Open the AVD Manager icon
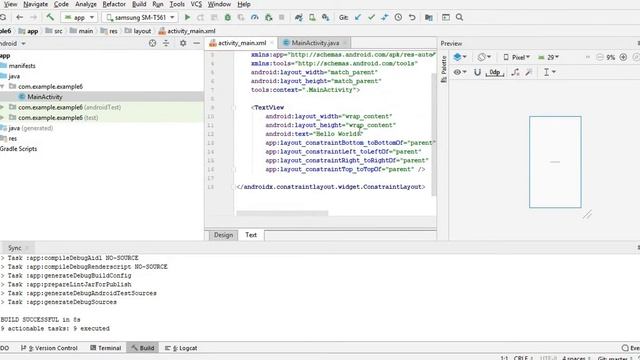Screen dimensions: 640x360 pyautogui.click(x=312, y=17)
